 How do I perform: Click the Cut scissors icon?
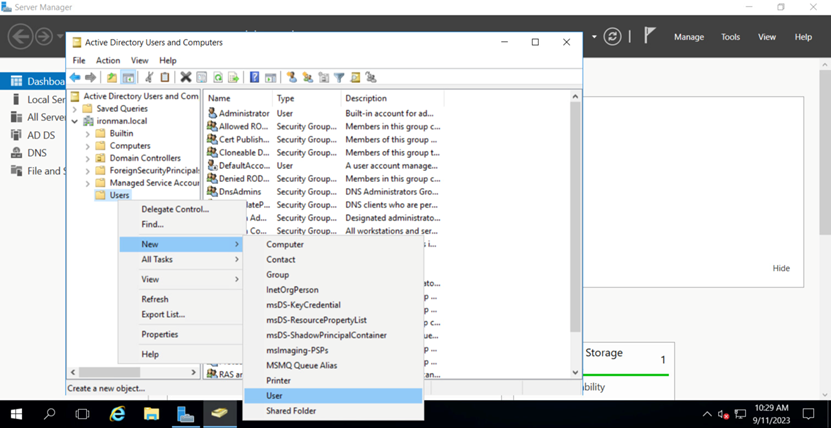(149, 78)
